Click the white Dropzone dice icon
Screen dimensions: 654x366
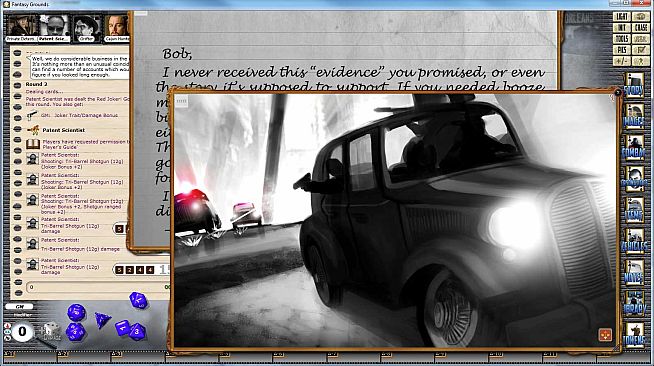point(50,331)
